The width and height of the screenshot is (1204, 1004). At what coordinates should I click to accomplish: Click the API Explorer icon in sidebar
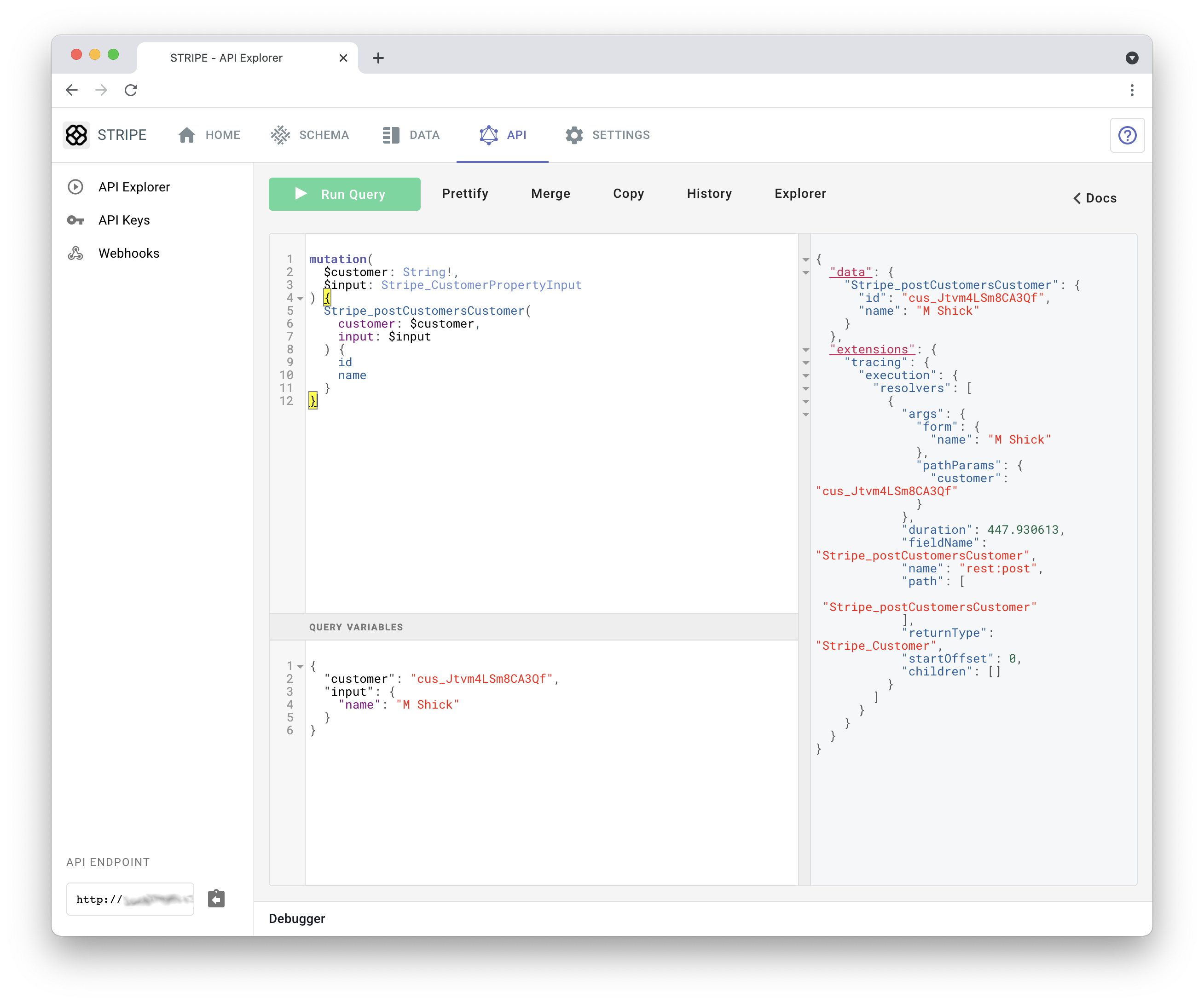(x=77, y=186)
